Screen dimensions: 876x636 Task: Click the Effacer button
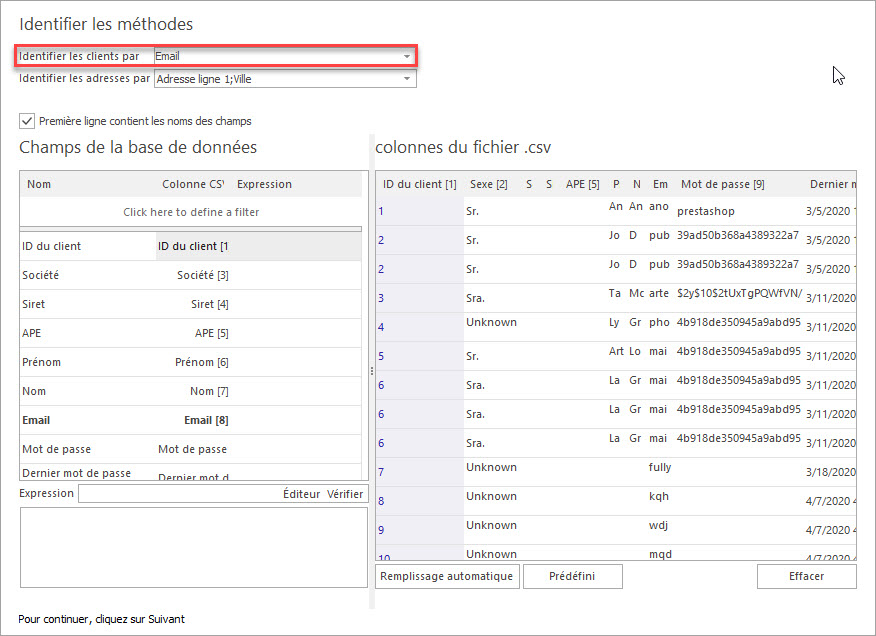pyautogui.click(x=806, y=576)
